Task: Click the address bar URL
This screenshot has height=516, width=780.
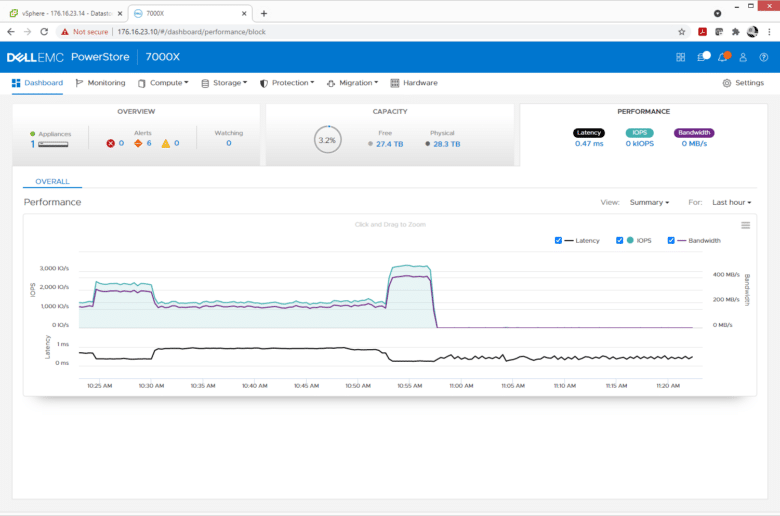Action: point(192,32)
